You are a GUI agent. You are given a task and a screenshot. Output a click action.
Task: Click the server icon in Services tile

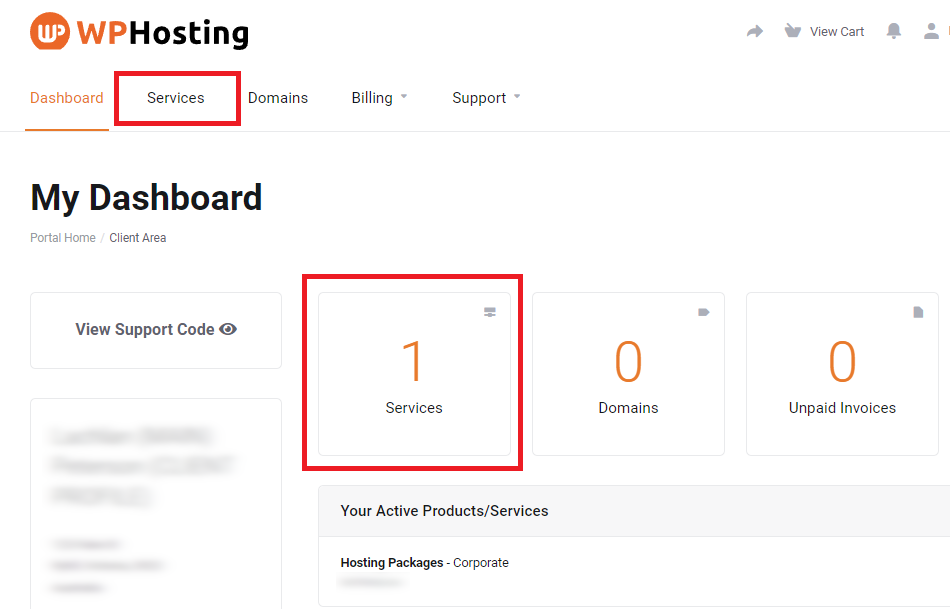coord(490,312)
